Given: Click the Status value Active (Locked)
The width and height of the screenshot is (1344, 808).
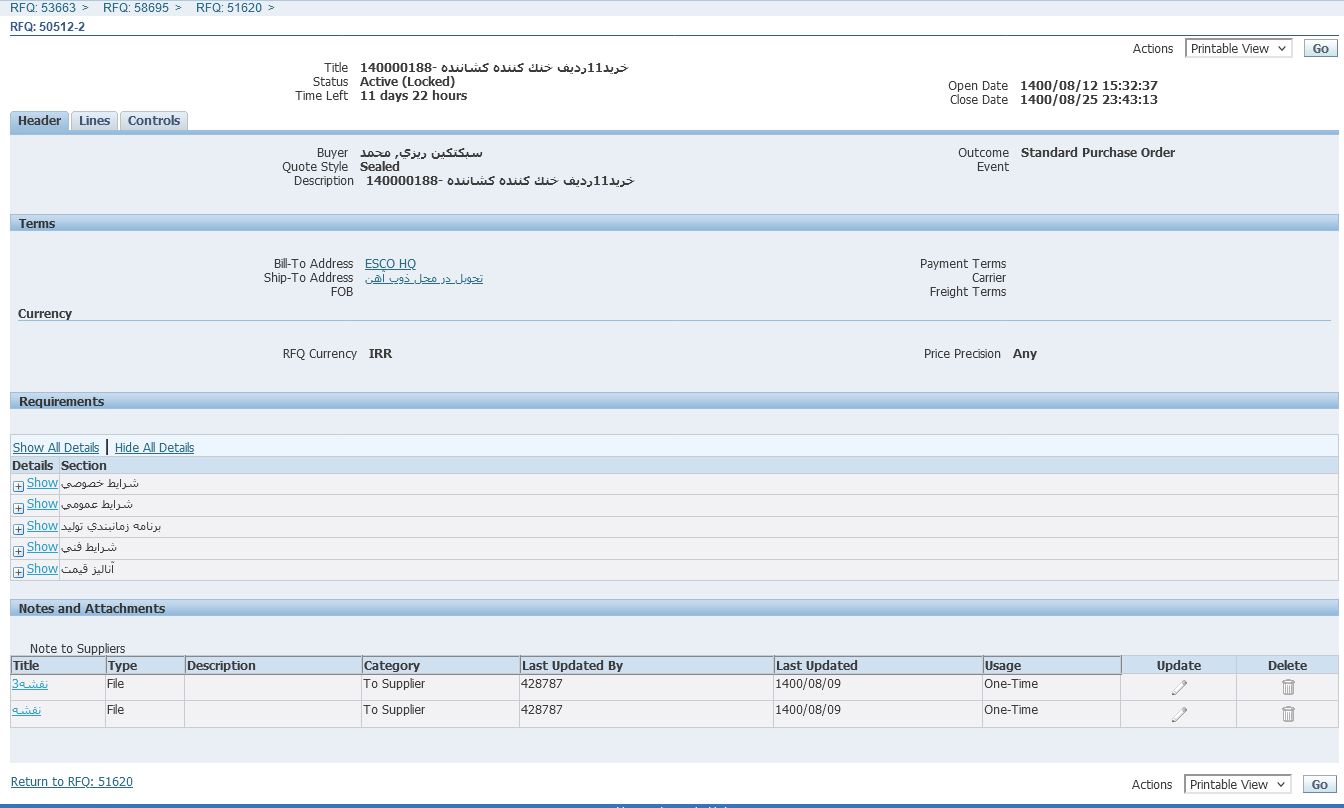Looking at the screenshot, I should point(407,82).
